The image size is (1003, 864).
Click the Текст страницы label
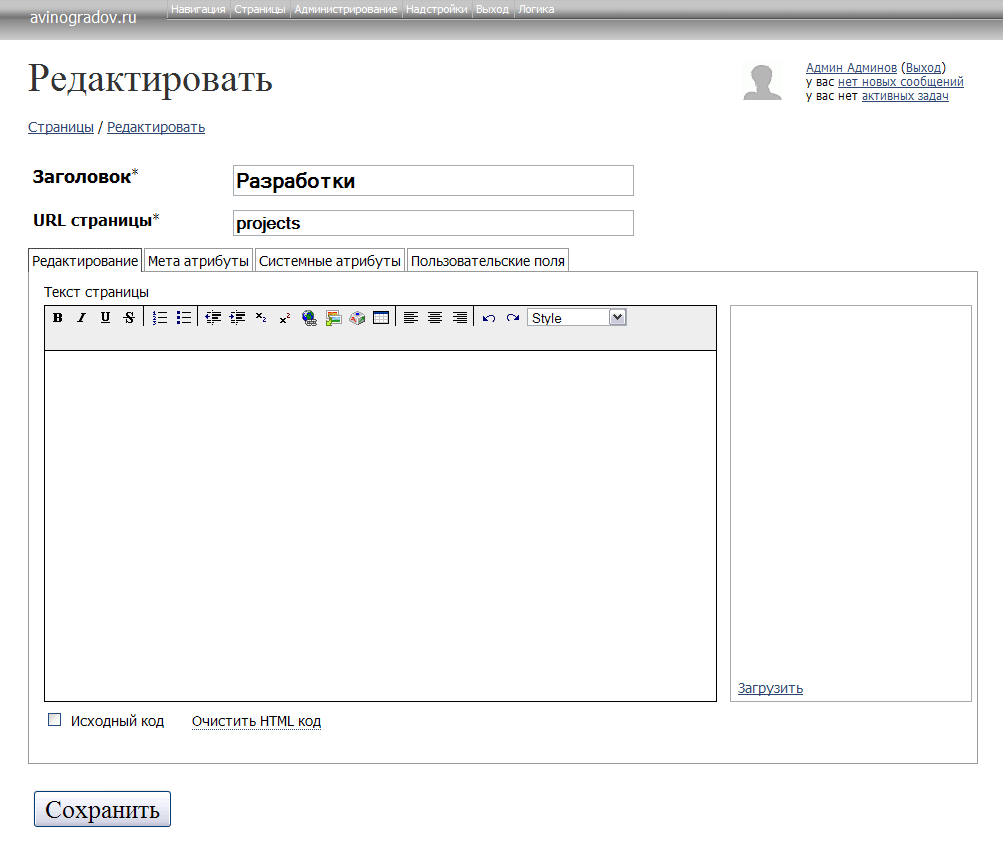coord(96,292)
